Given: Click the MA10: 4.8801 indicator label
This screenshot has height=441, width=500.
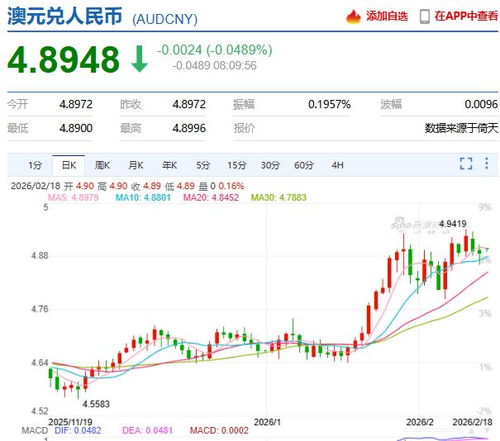Looking at the screenshot, I should 143,197.
